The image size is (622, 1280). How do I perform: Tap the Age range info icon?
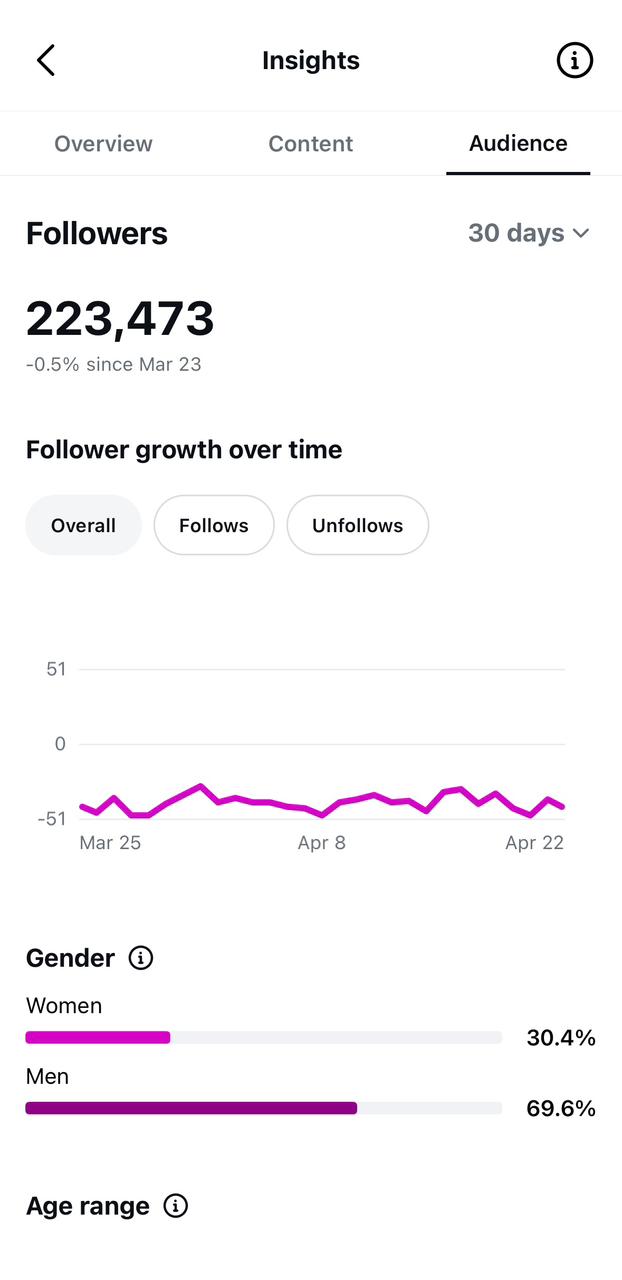[176, 1206]
